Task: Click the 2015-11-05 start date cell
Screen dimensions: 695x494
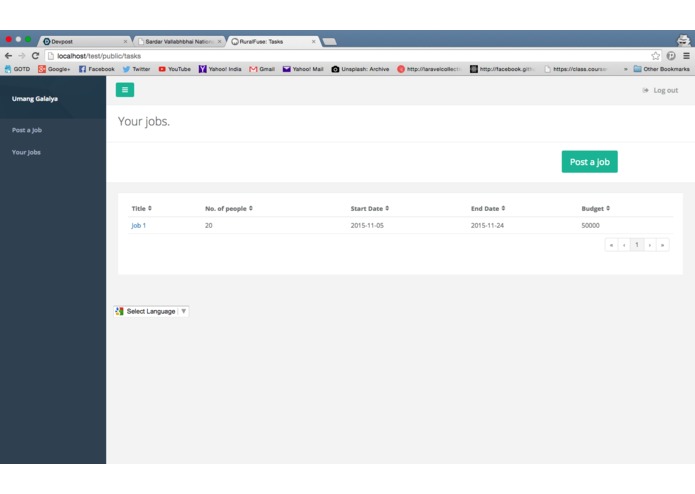Action: (x=367, y=226)
